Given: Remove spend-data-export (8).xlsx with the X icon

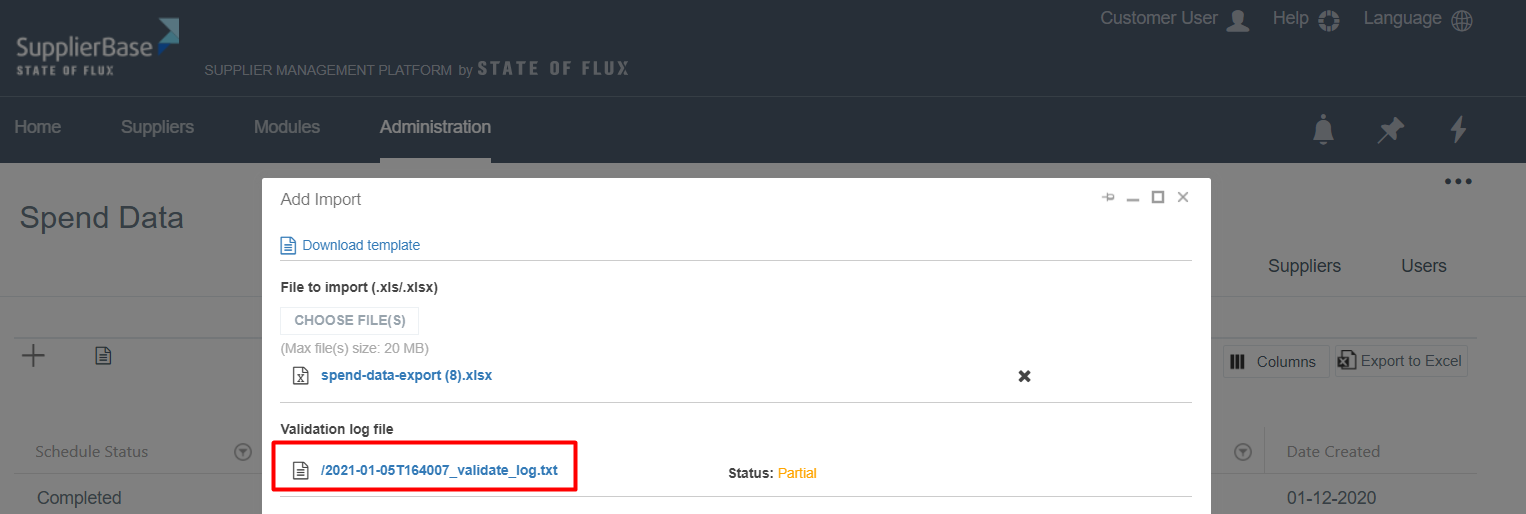Looking at the screenshot, I should pos(1024,376).
